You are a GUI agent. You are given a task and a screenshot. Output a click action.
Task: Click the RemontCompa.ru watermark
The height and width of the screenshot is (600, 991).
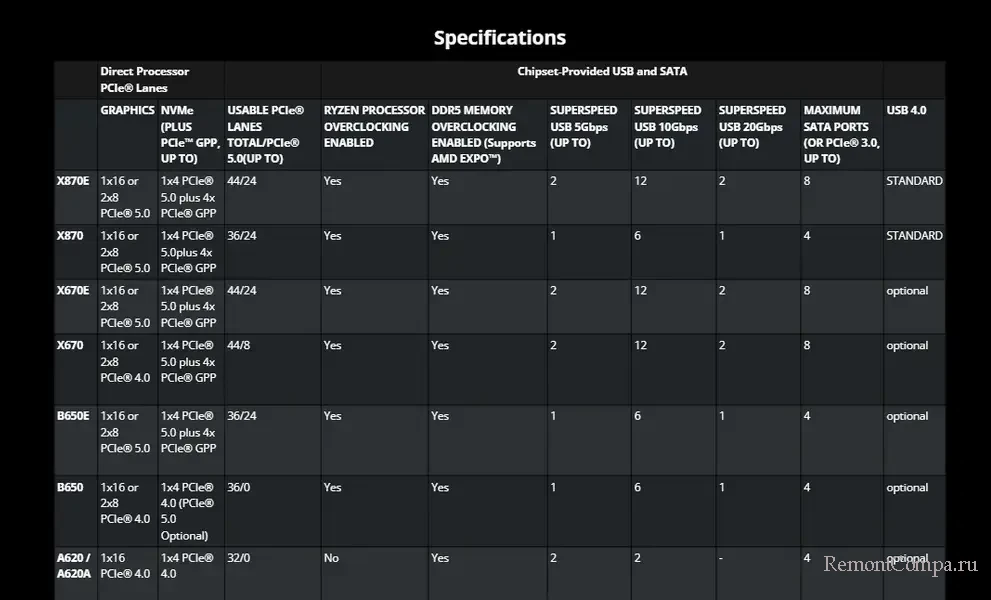click(x=899, y=565)
